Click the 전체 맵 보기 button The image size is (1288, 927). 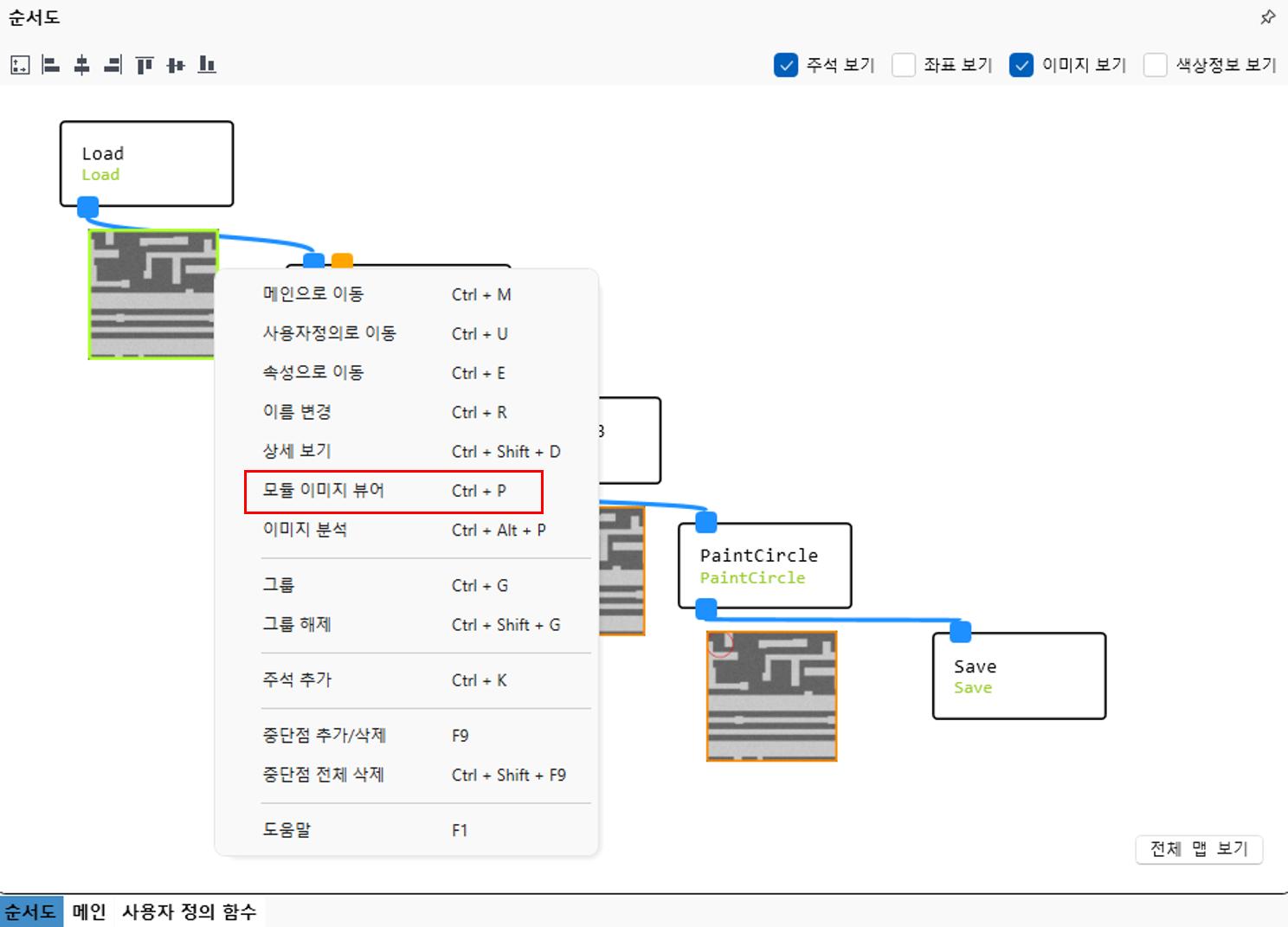(1199, 849)
